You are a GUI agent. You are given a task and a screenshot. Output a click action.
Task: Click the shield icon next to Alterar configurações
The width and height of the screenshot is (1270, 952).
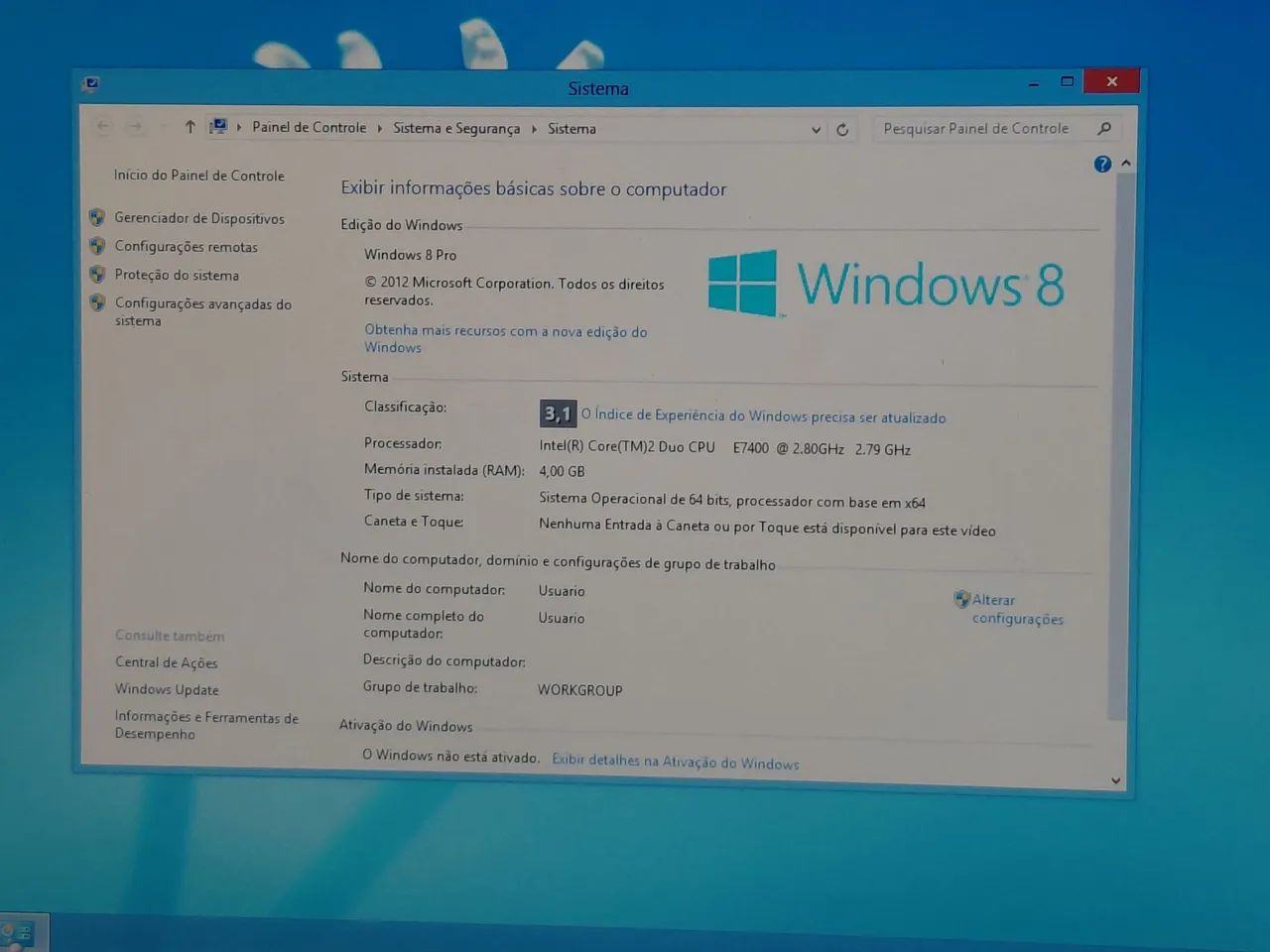961,599
